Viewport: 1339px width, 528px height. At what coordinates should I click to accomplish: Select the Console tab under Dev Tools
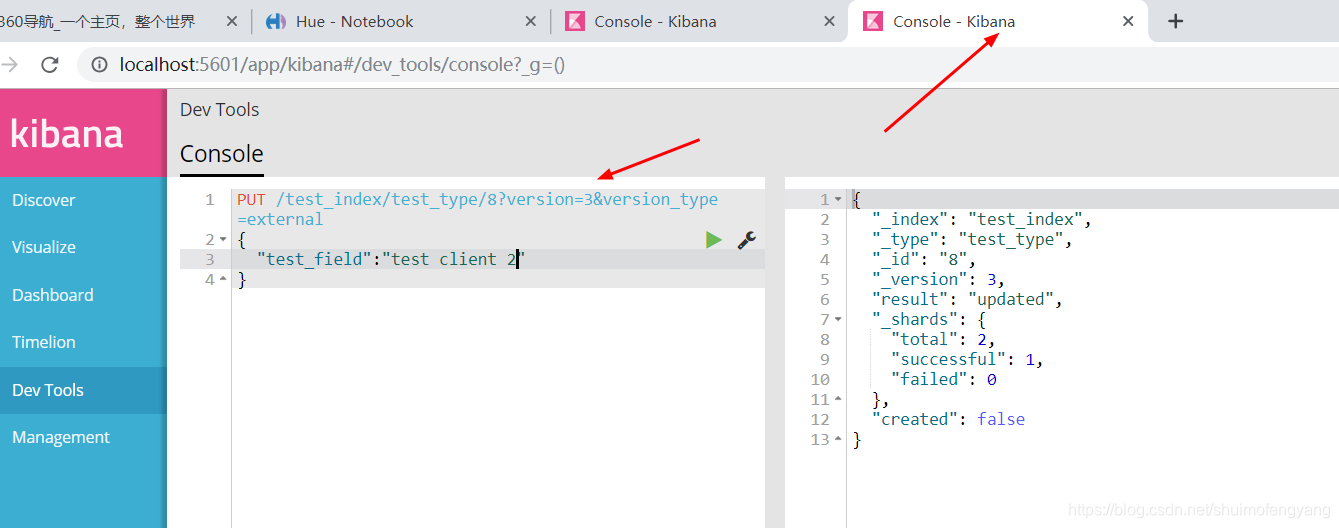[222, 154]
